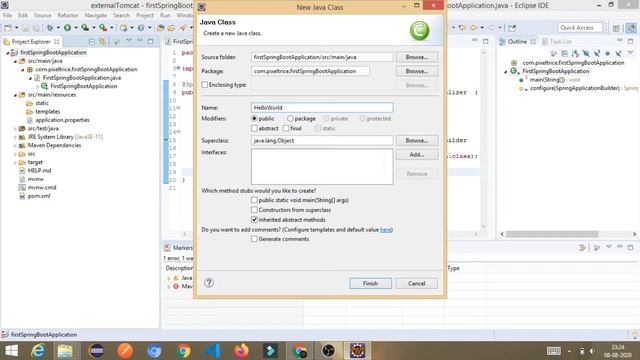Viewport: 640px width, 360px height.
Task: Click the Quick Access search box
Action: (580, 27)
